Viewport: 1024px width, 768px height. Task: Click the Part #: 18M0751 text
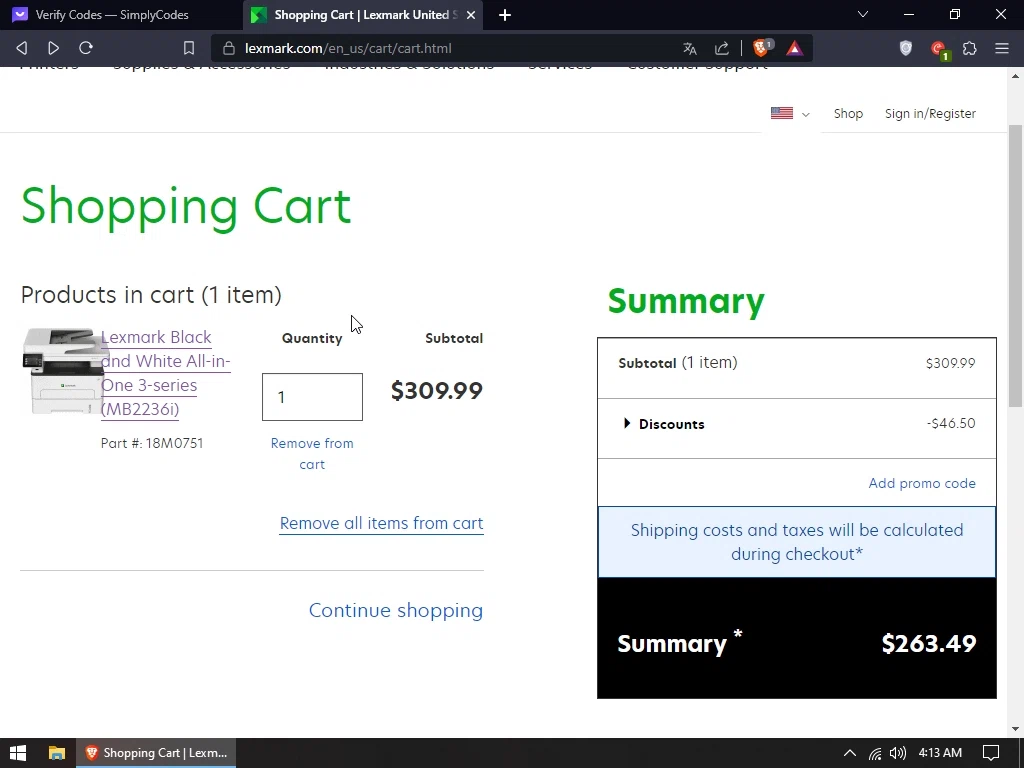coord(152,443)
